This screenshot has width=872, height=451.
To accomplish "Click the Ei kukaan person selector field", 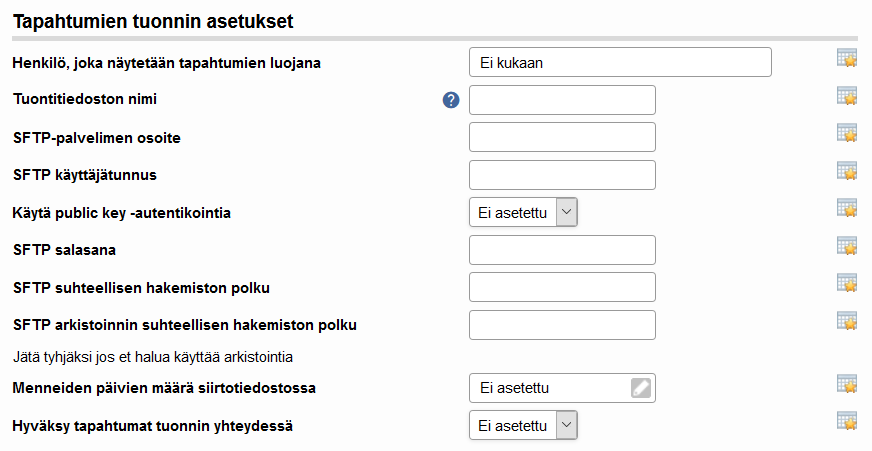I will pyautogui.click(x=620, y=62).
